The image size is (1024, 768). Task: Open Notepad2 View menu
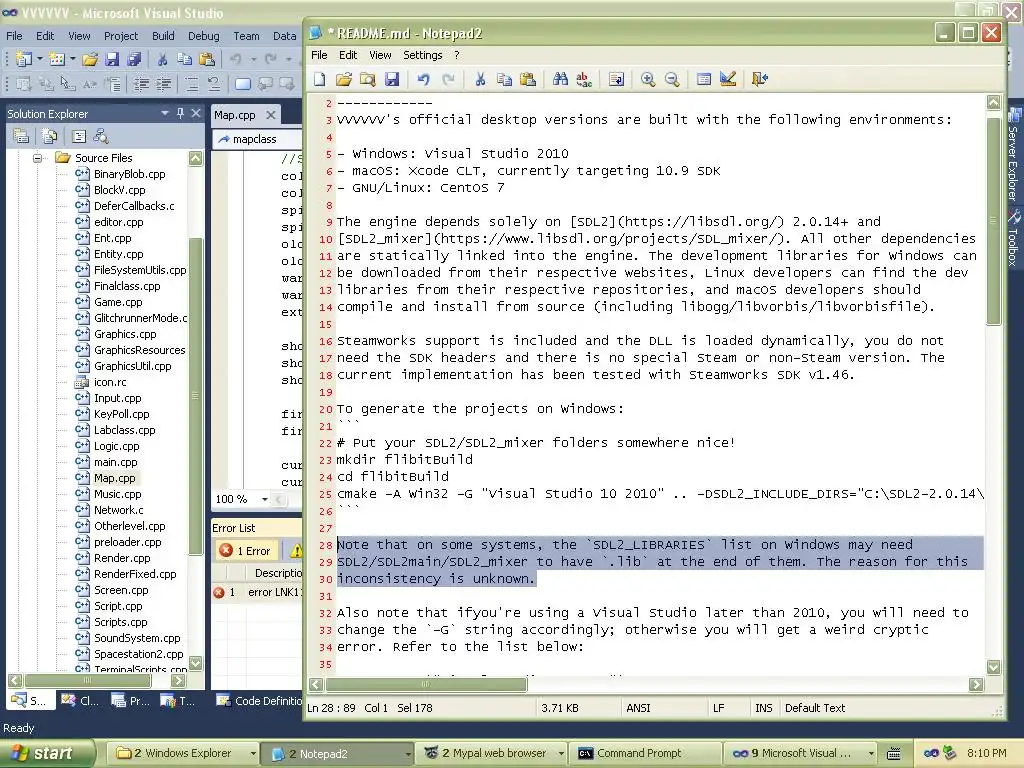(x=380, y=55)
